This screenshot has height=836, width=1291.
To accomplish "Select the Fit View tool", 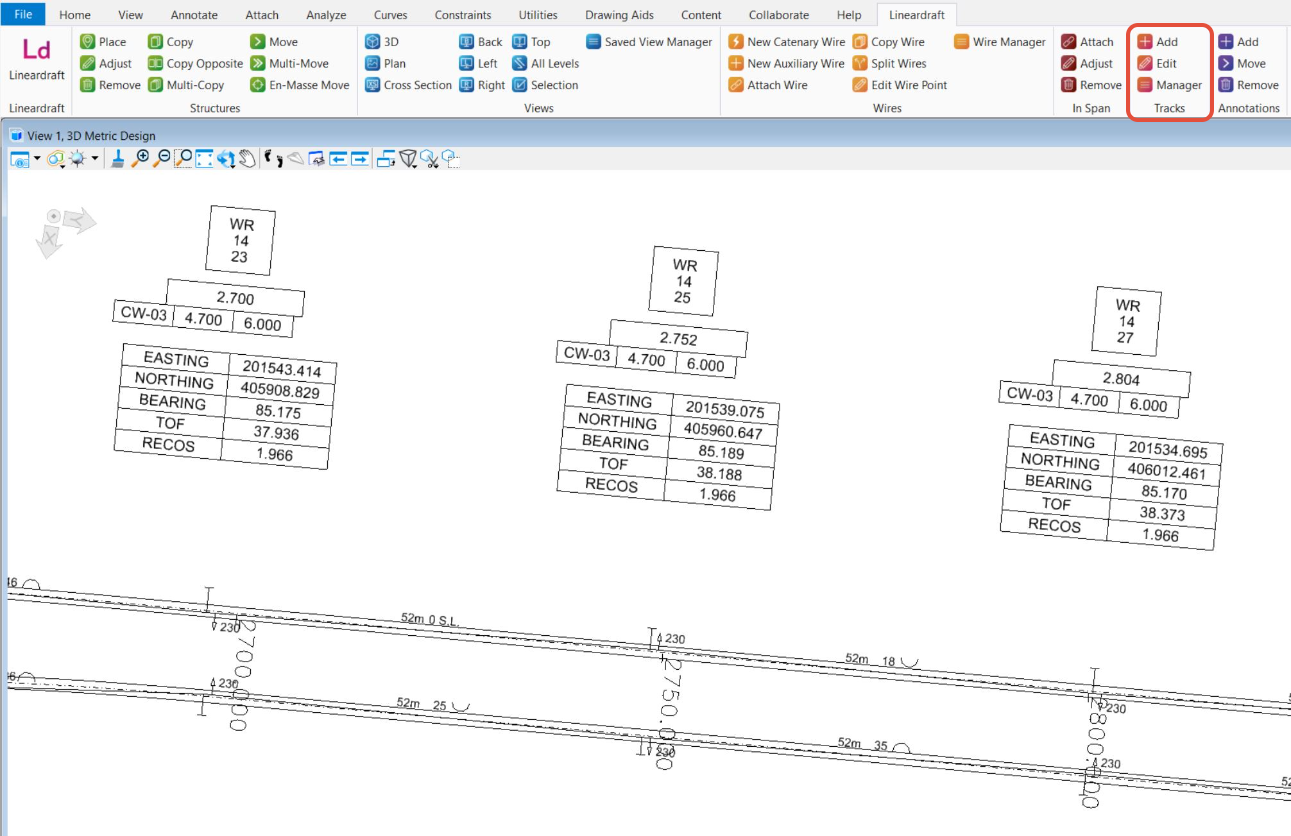I will (204, 158).
